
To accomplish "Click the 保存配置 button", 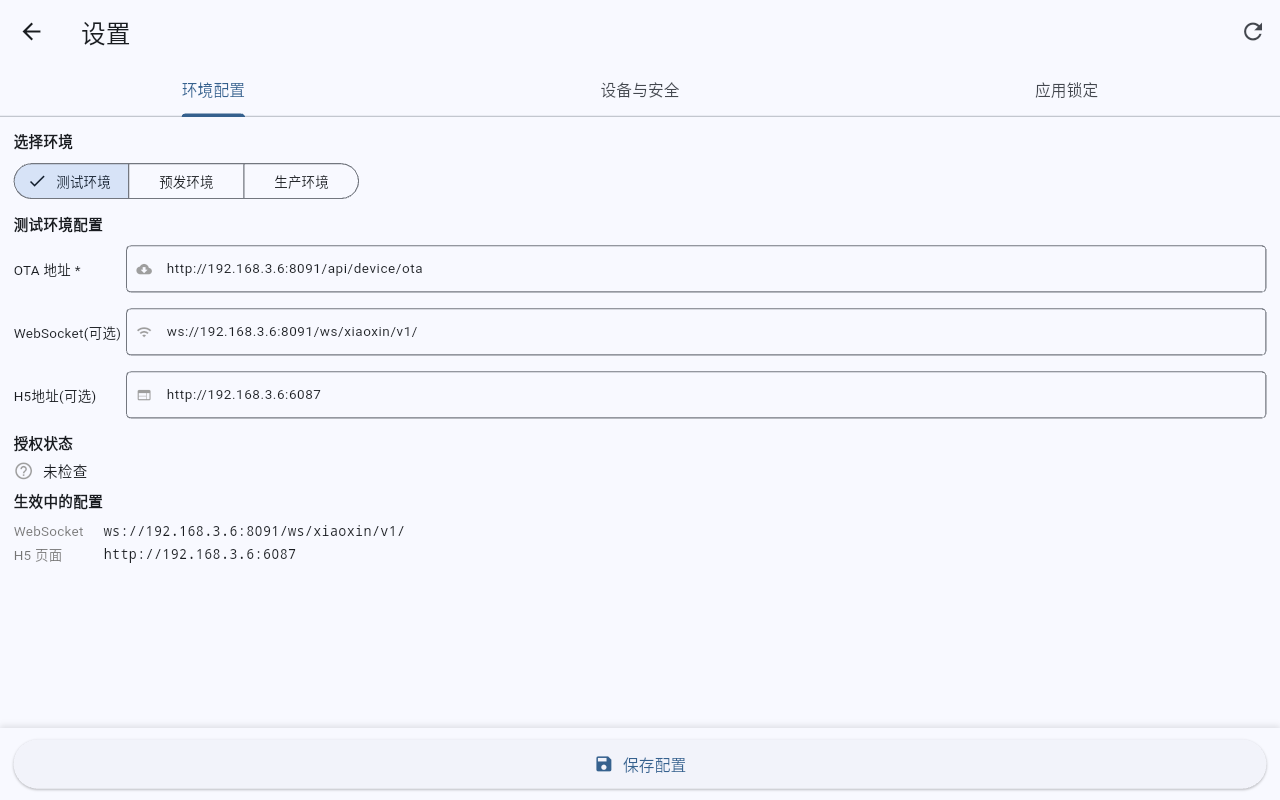I will coord(640,764).
